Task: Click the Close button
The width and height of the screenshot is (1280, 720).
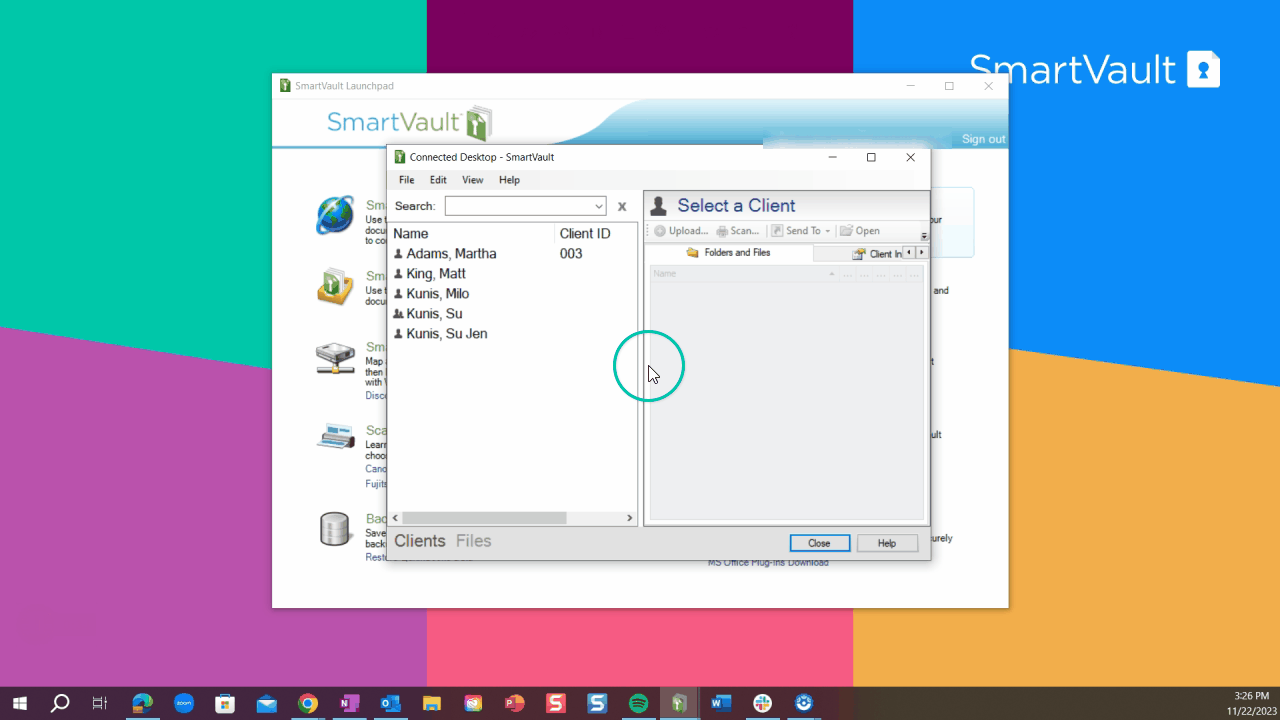Action: click(819, 542)
